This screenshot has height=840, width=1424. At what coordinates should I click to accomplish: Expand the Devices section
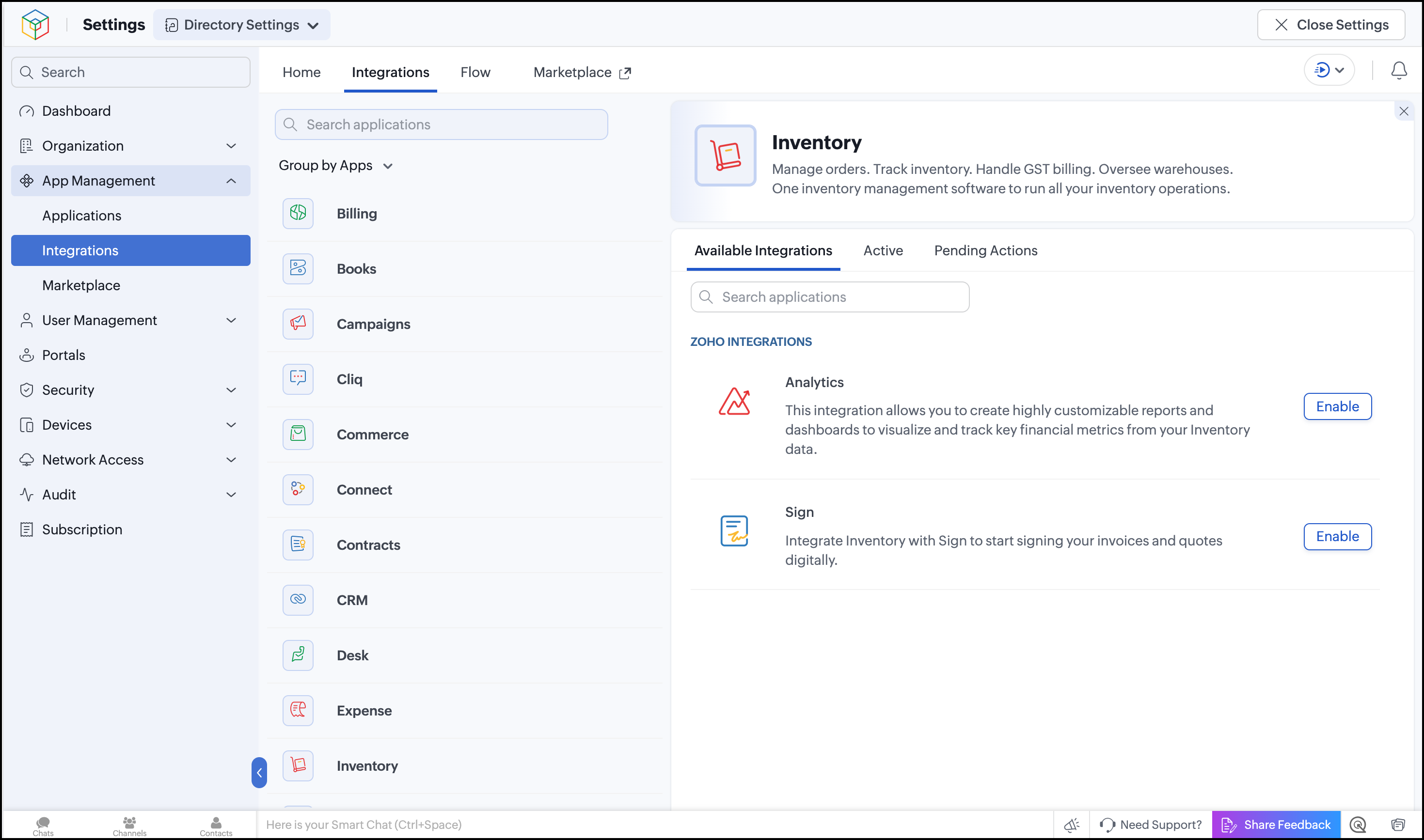(231, 425)
